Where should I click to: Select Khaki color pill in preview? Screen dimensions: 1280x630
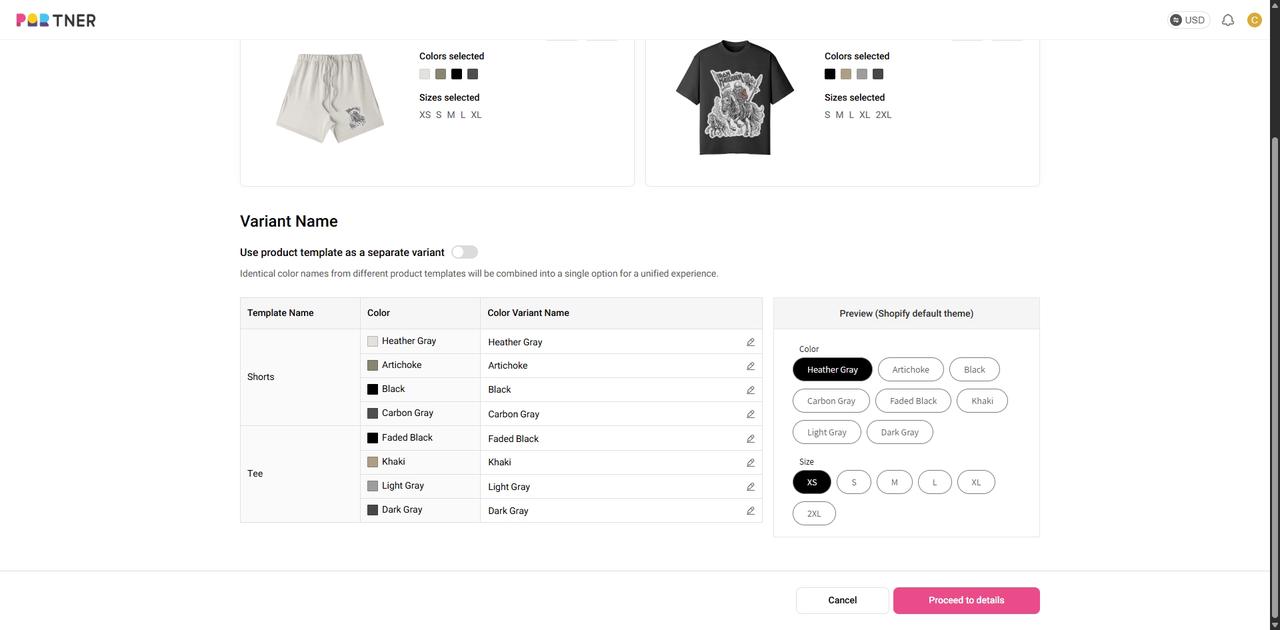982,401
